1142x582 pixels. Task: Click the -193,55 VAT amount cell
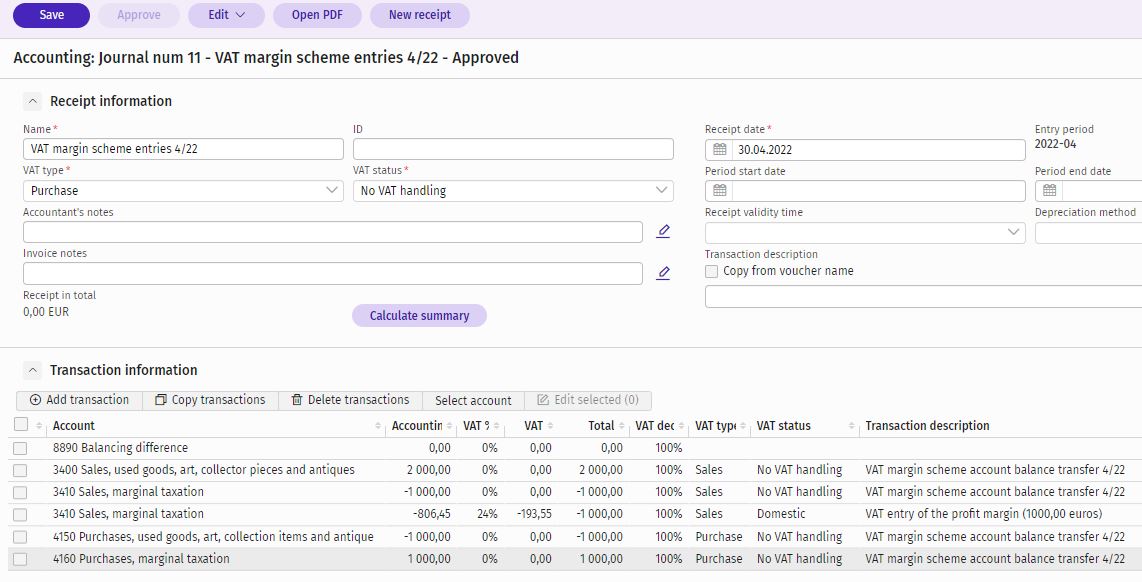535,514
